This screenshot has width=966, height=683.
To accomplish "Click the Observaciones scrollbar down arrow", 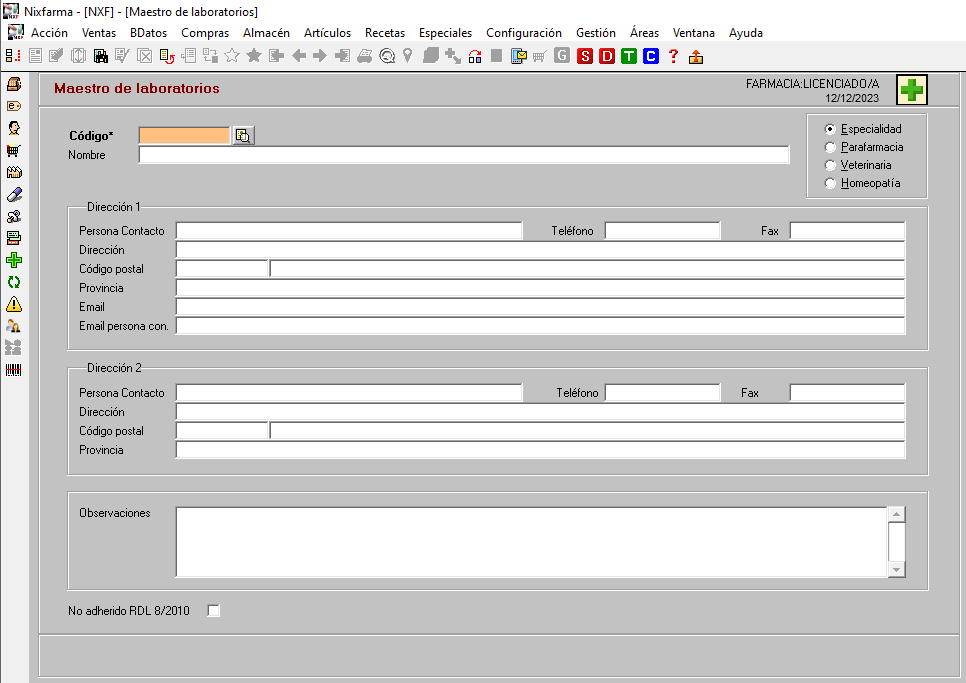I will pyautogui.click(x=896, y=570).
